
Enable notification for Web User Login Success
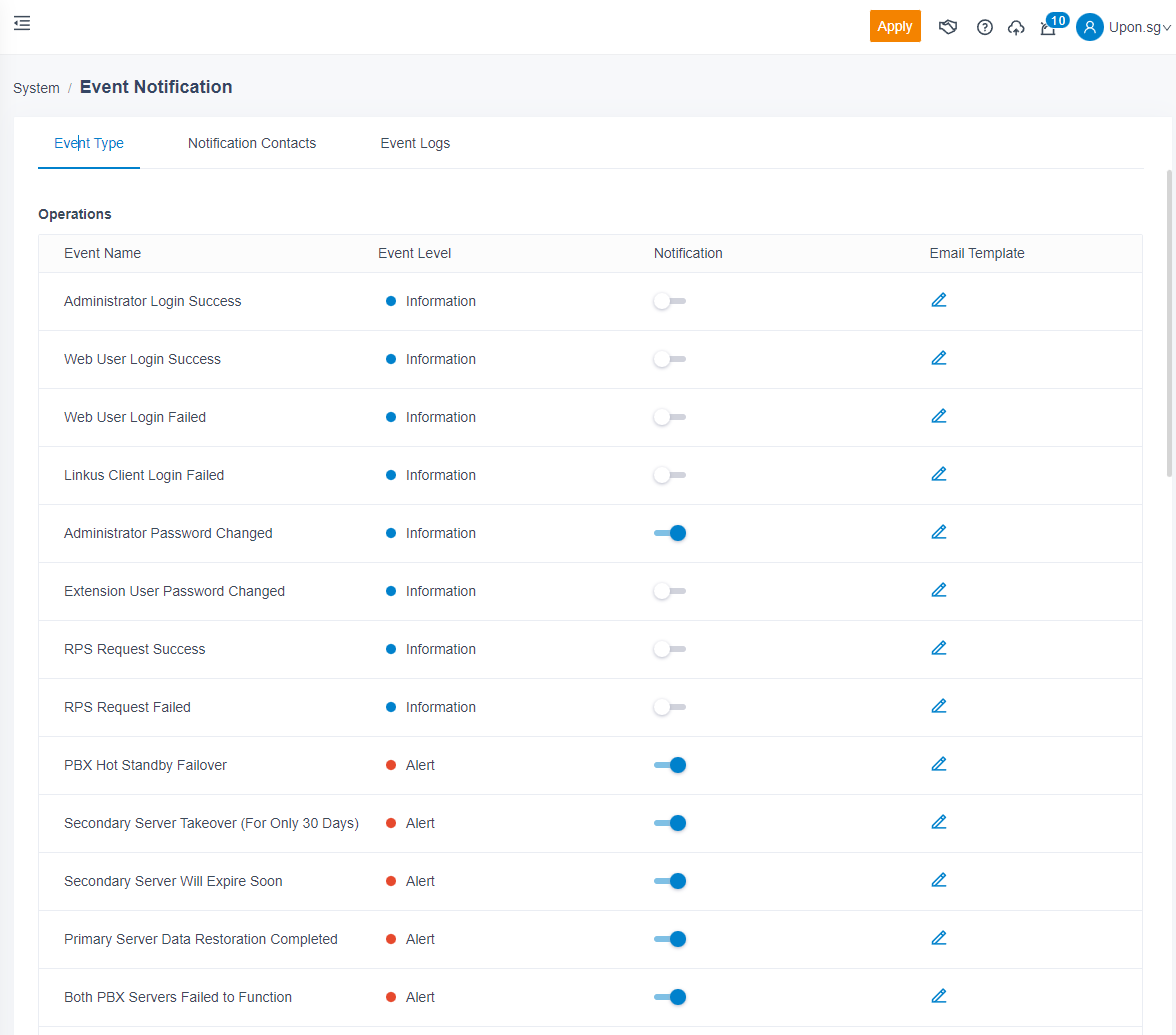[669, 359]
